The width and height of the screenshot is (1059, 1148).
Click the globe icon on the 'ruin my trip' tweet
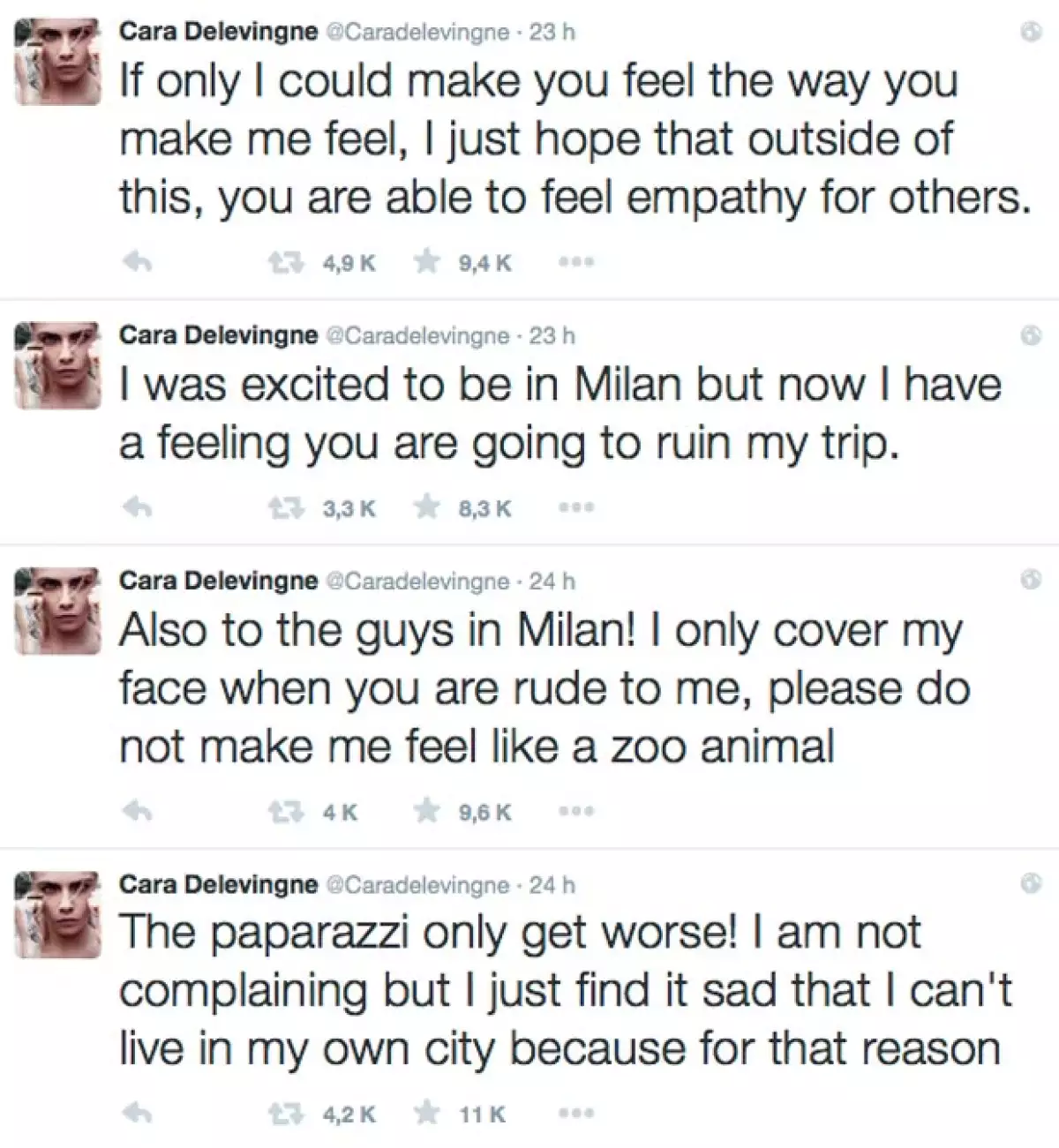(x=1030, y=335)
